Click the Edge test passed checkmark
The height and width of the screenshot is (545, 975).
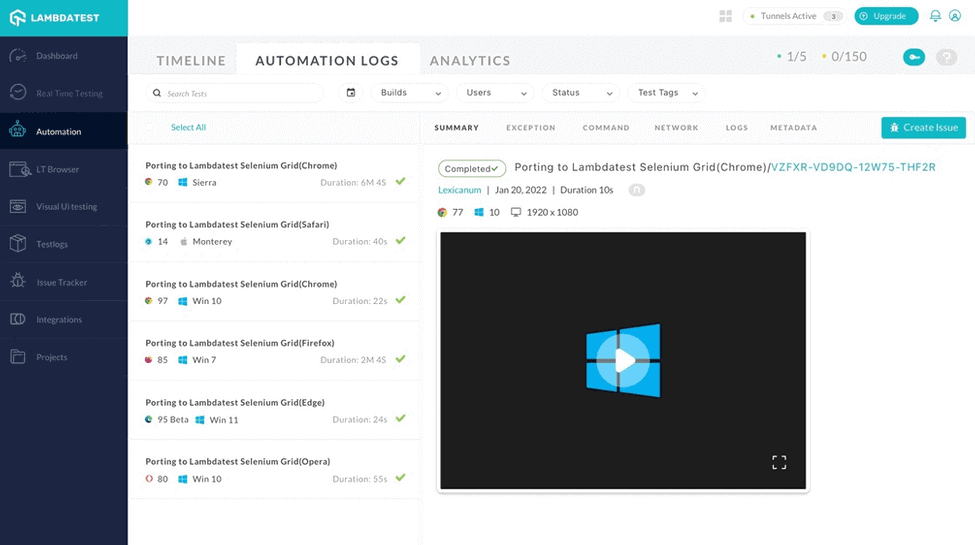pyautogui.click(x=400, y=418)
